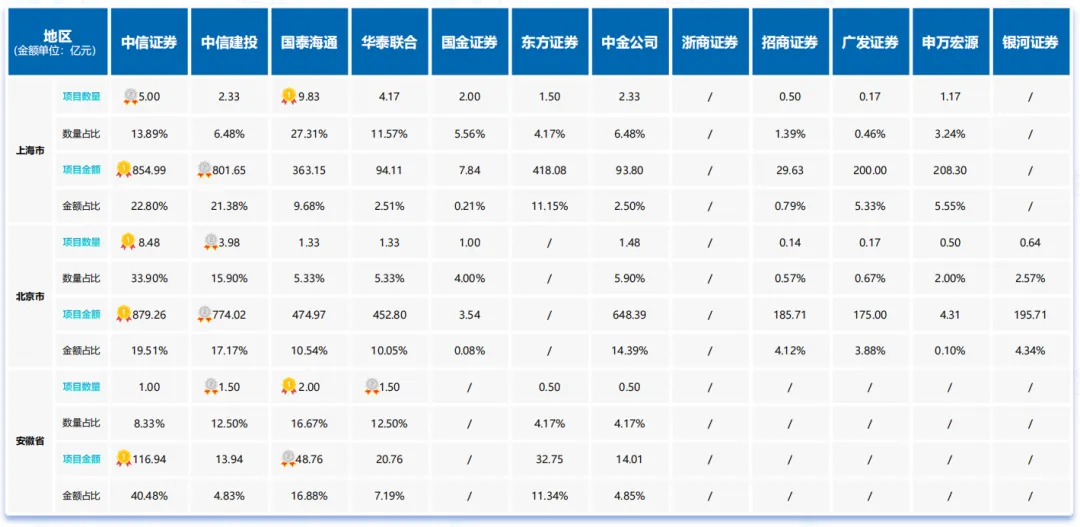Viewport: 1080px width, 527px height.
Task: Click 数量占比 label in 北京市 section
Action: point(81,278)
